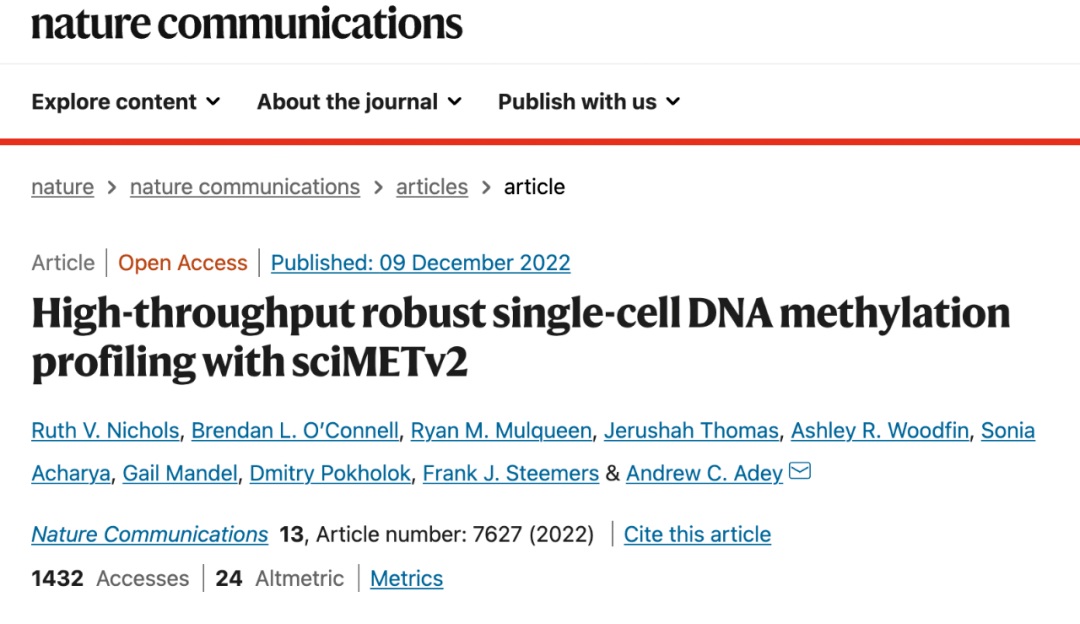This screenshot has width=1080, height=624.
Task: Open author Brendan L. O'Connell
Action: (295, 431)
